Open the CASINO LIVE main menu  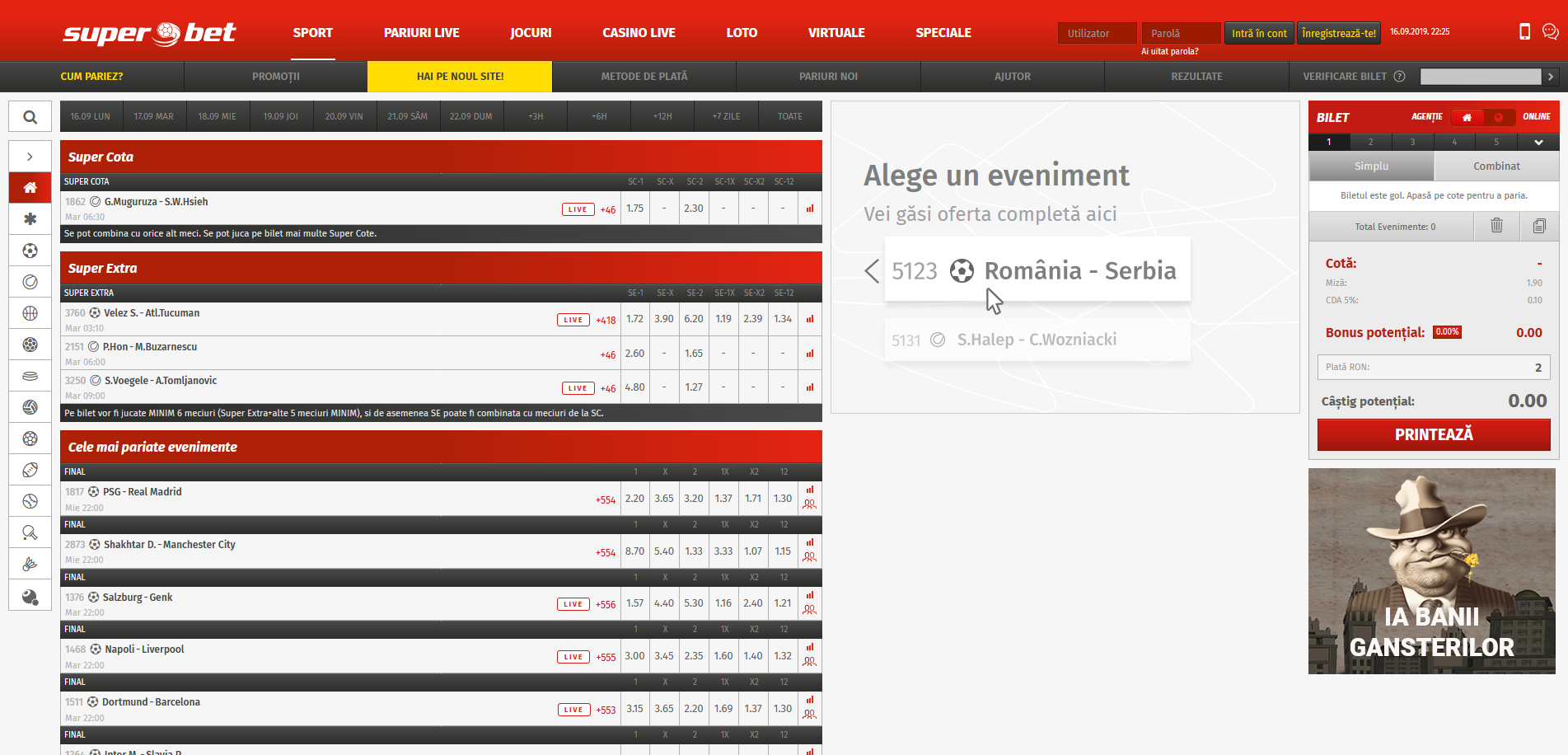639,33
